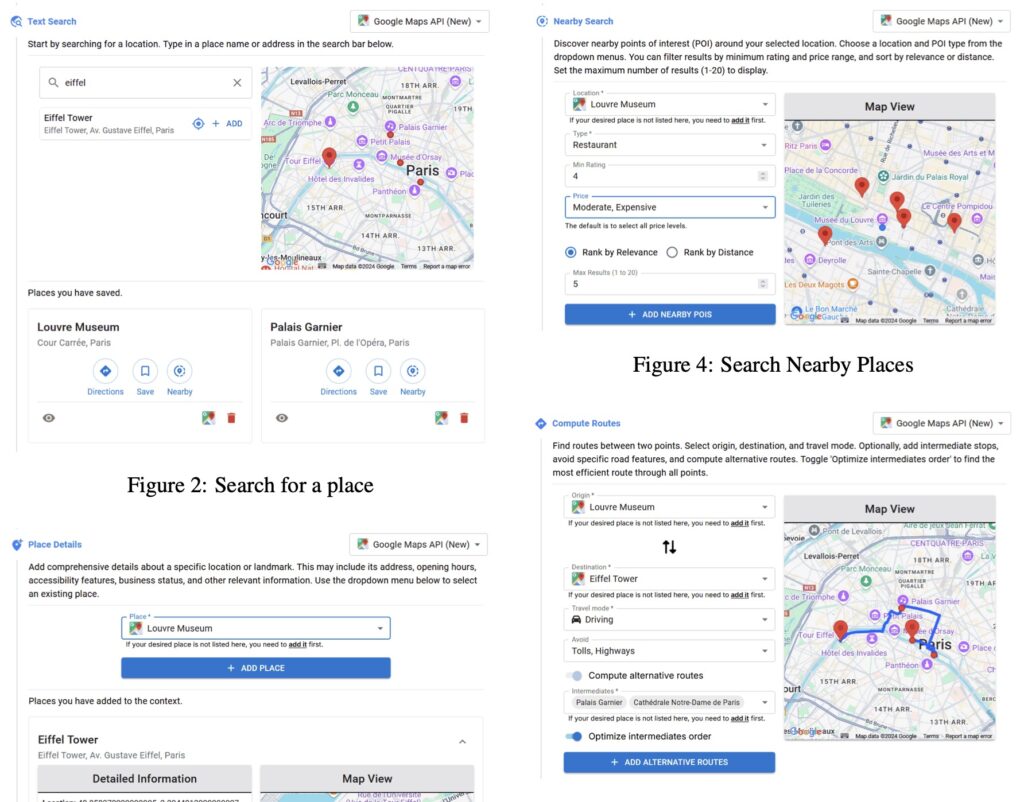Open the Place dropdown in Place Details
Screen dimensions: 1024x802
coord(256,628)
